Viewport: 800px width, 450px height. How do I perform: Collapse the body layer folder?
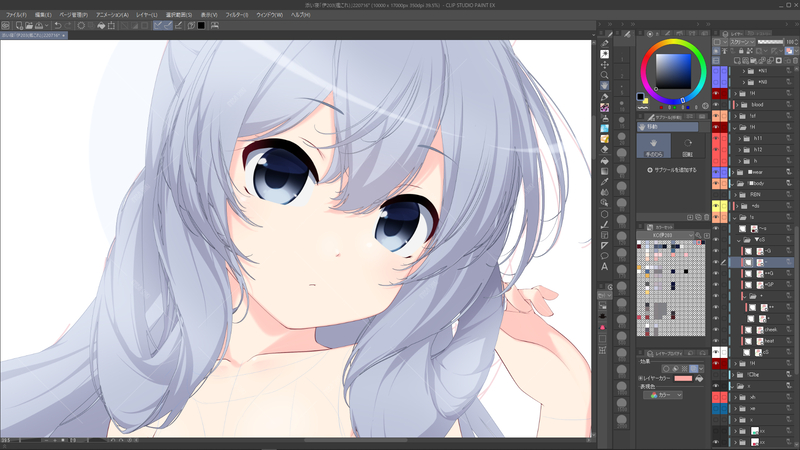pyautogui.click(x=735, y=183)
